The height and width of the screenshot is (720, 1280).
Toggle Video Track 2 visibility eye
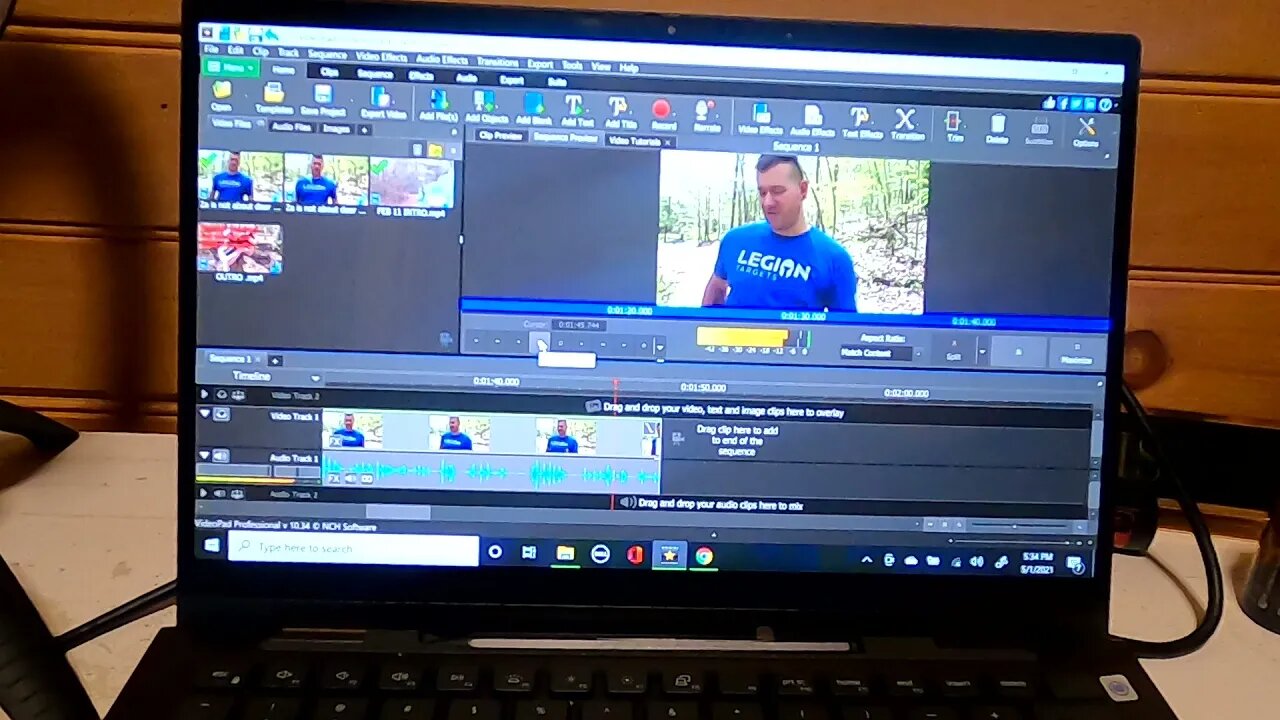pyautogui.click(x=221, y=395)
